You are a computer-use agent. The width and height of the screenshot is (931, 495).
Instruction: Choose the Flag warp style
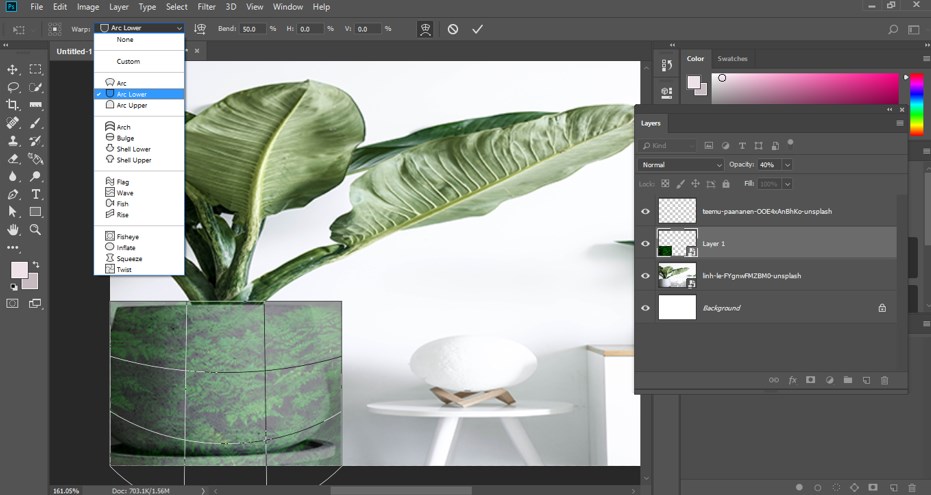click(x=123, y=182)
